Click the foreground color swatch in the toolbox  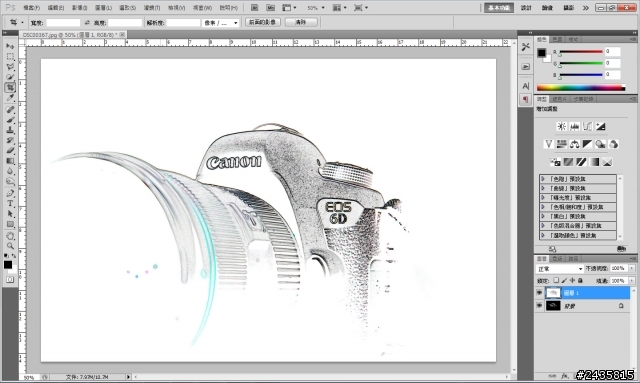point(8,265)
